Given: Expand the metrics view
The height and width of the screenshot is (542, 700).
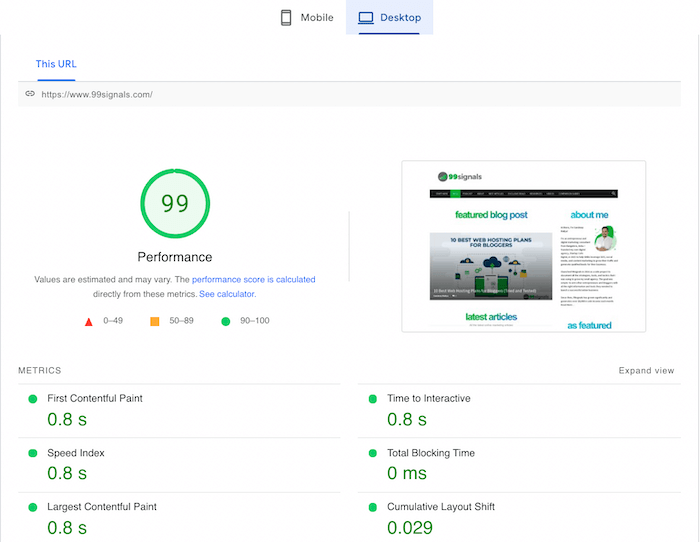Looking at the screenshot, I should point(646,371).
